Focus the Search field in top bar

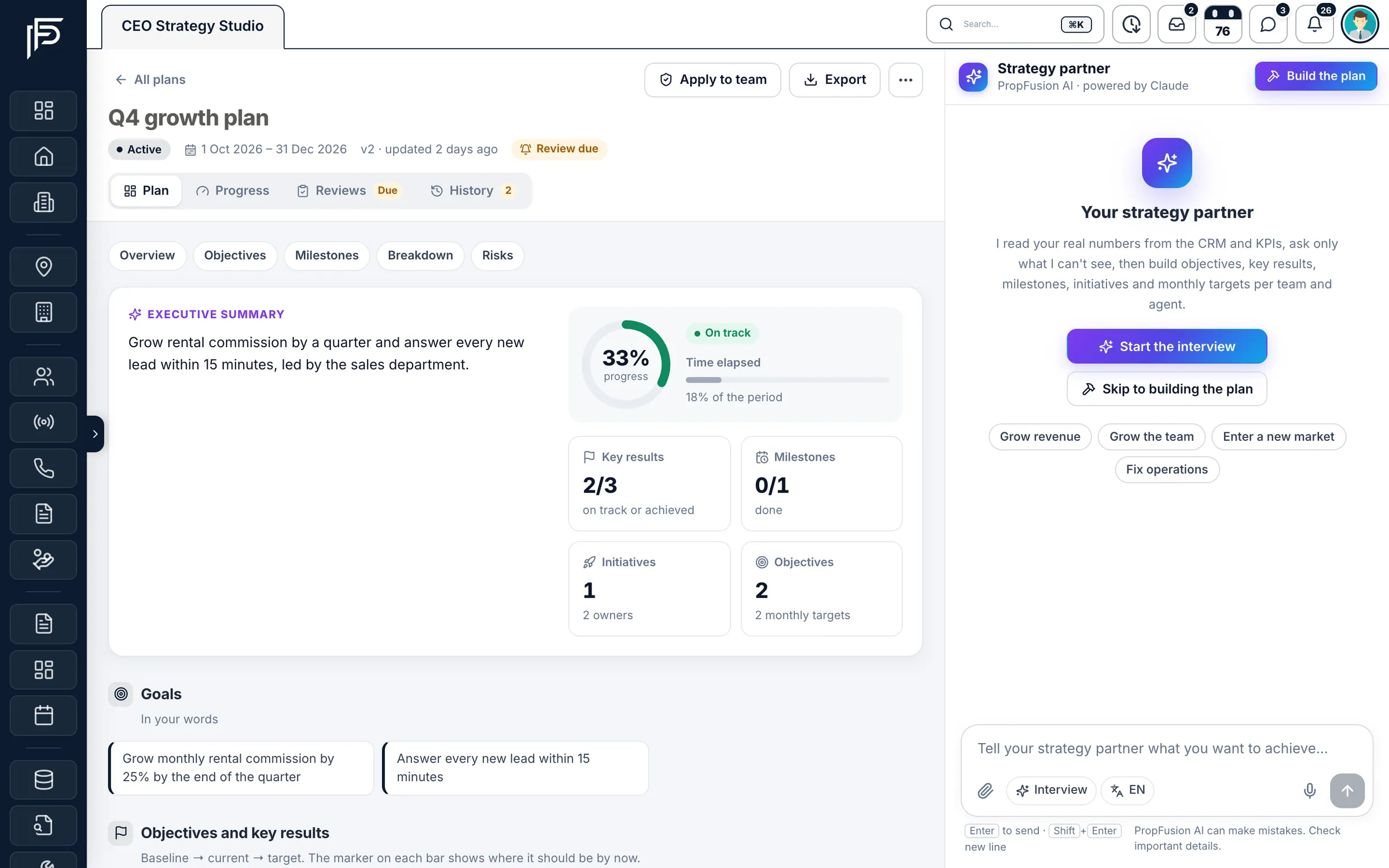[x=1015, y=24]
